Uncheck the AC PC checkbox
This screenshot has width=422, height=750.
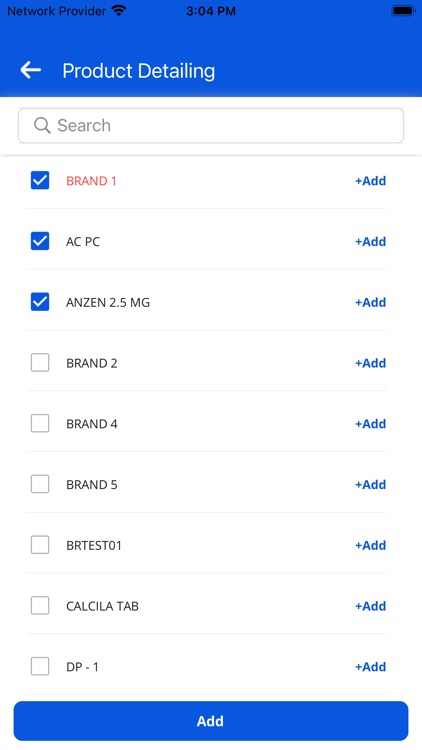point(40,241)
